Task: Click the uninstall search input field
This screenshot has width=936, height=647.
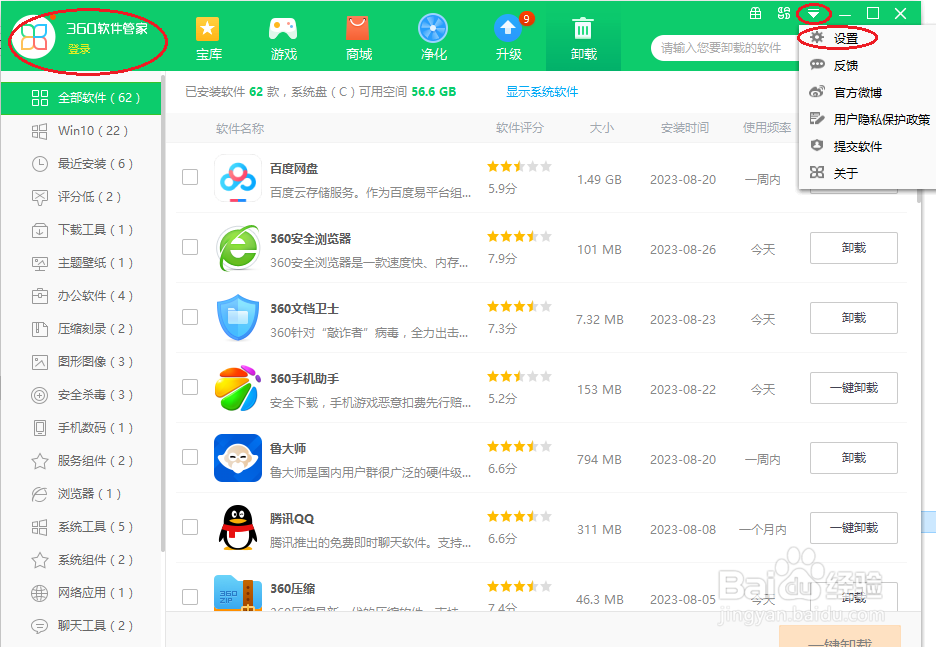Action: point(725,48)
